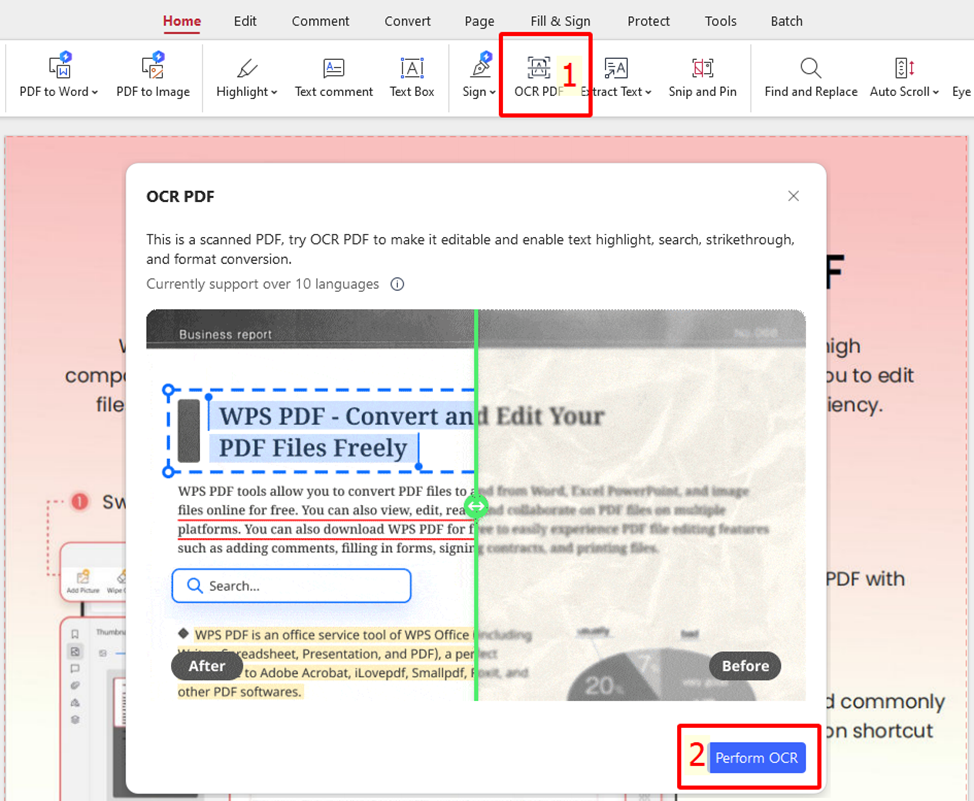
Task: Click the Search field in preview
Action: tap(291, 586)
